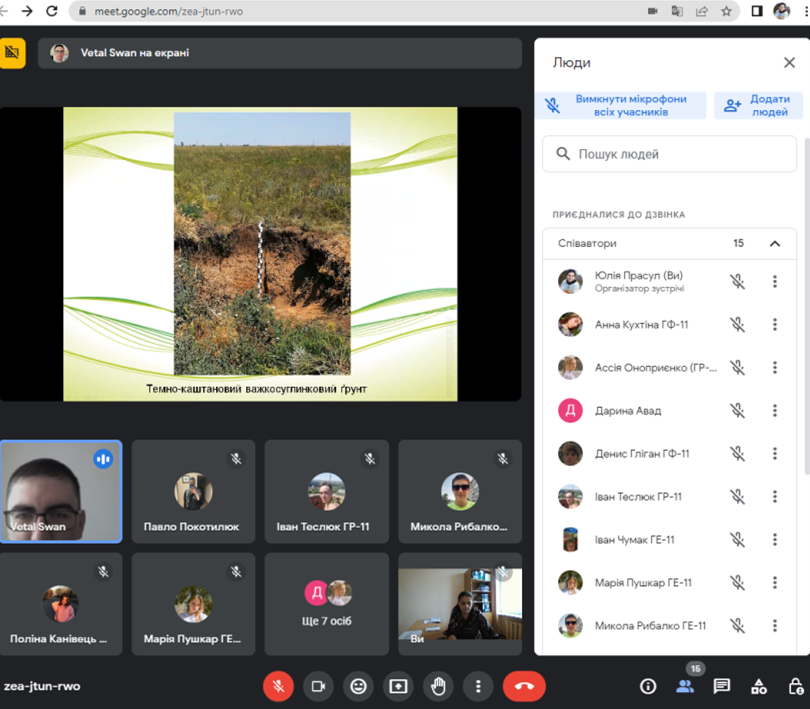
Task: Click the present screen icon
Action: pyautogui.click(x=398, y=686)
